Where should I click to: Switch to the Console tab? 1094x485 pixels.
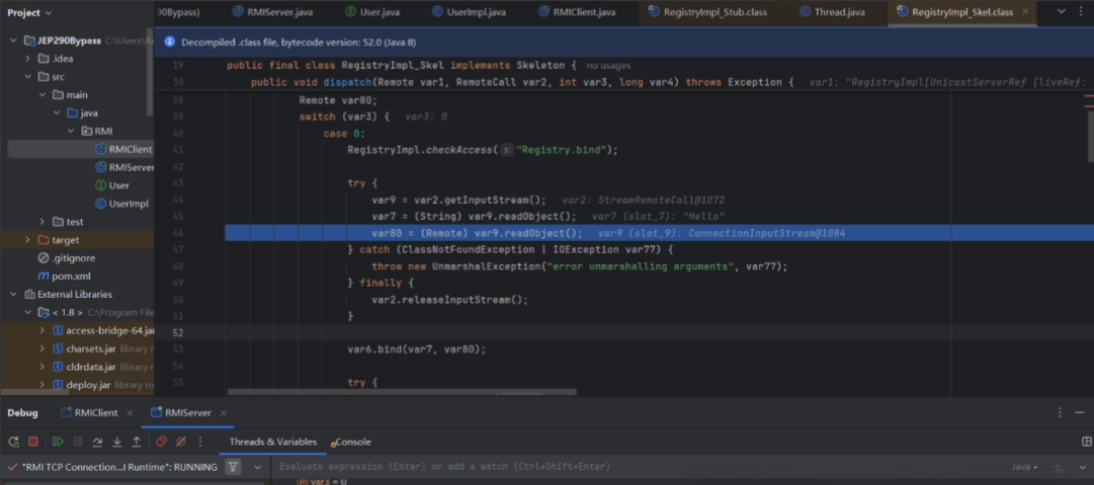coord(352,442)
